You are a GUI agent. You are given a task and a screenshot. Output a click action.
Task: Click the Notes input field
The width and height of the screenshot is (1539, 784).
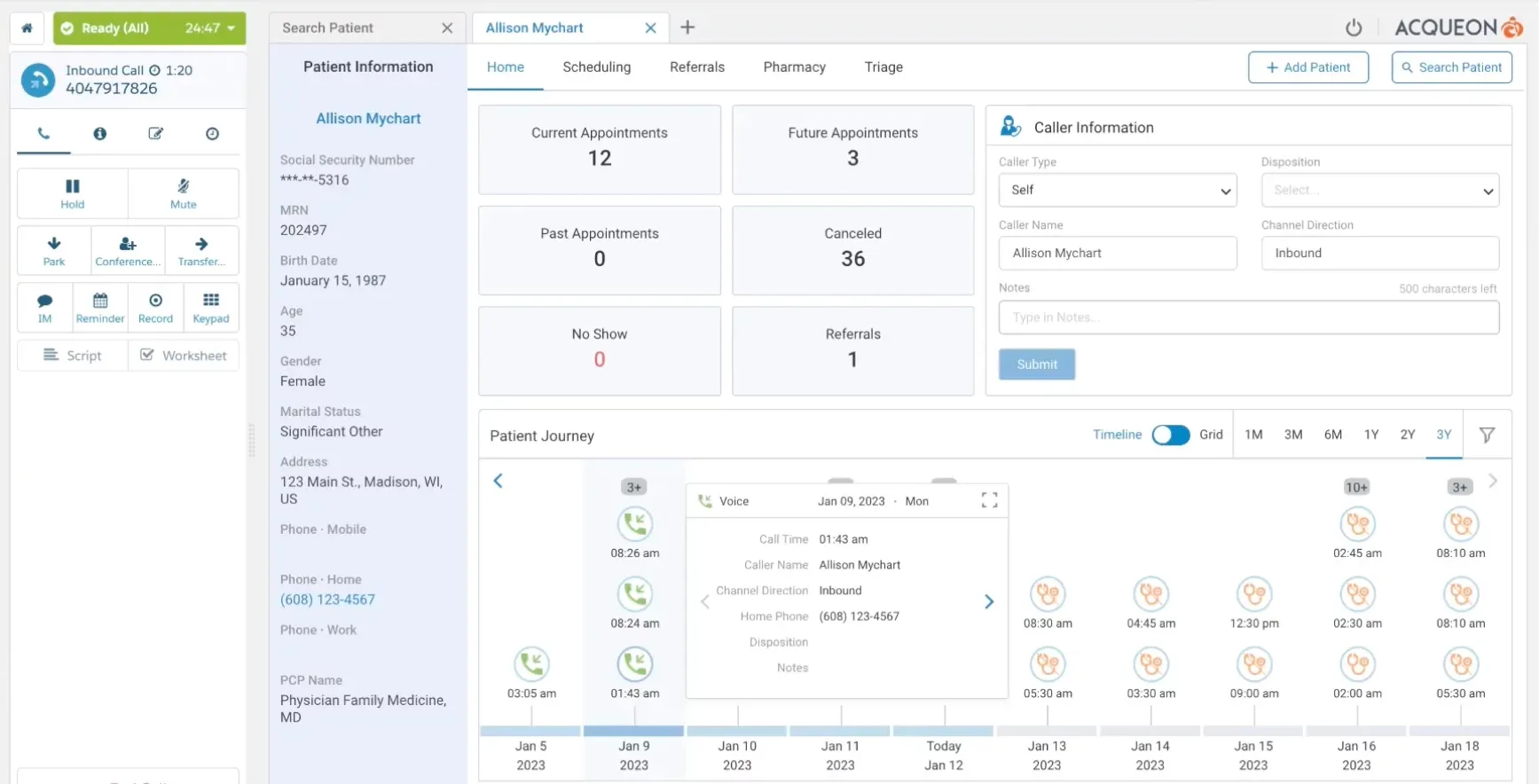pos(1248,318)
